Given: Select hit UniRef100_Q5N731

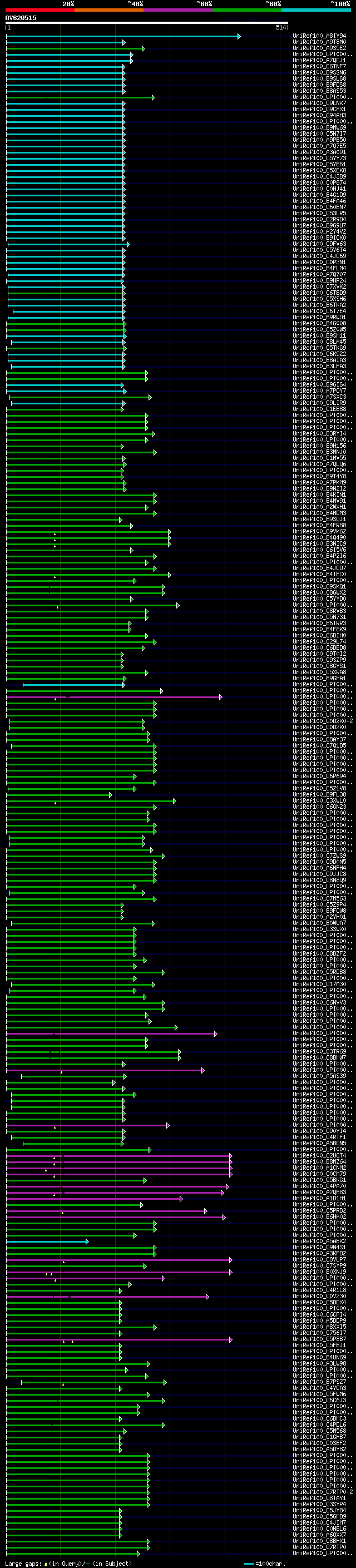Looking at the screenshot, I should point(319,617).
